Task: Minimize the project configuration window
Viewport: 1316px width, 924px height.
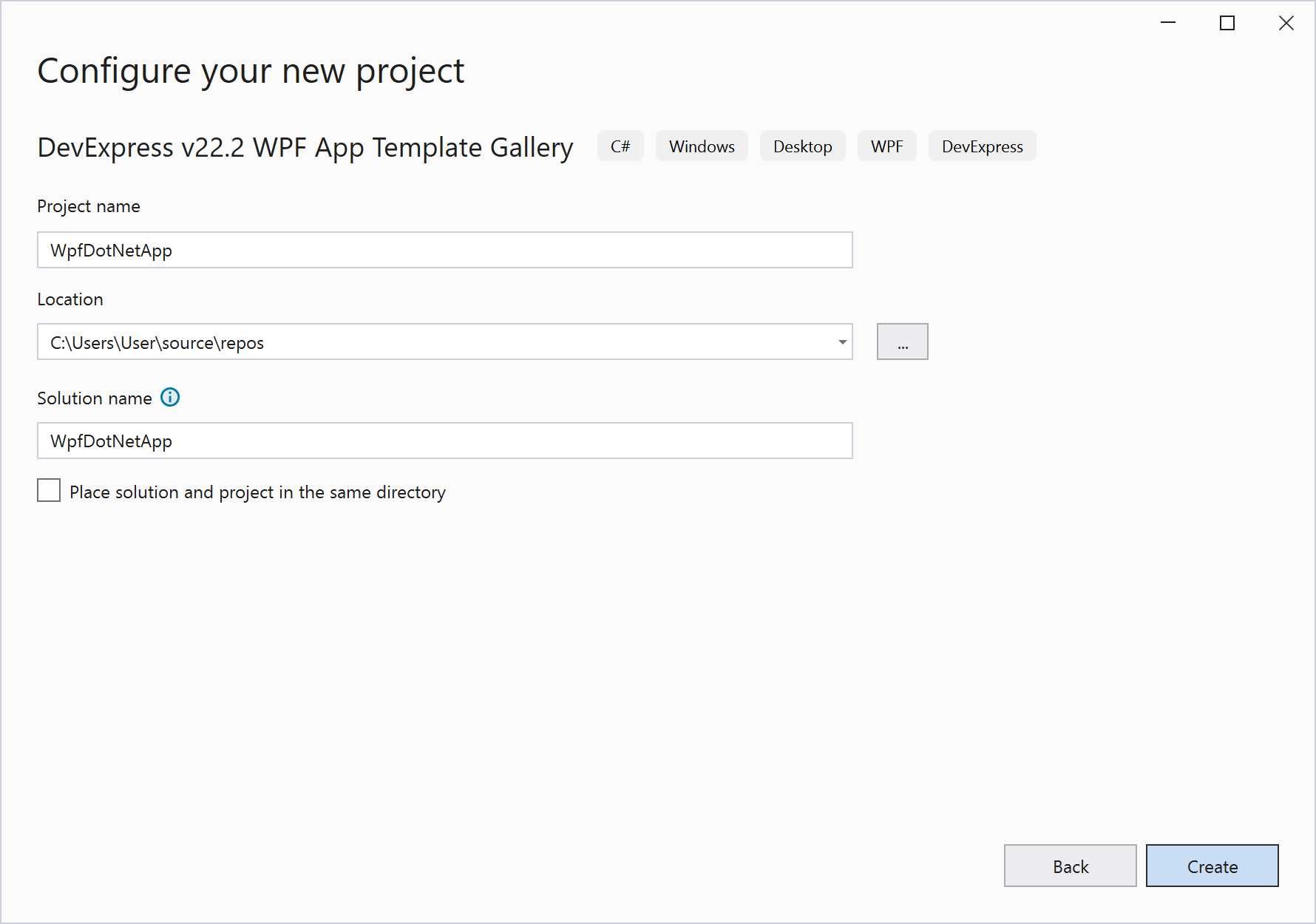Action: pos(1168,23)
